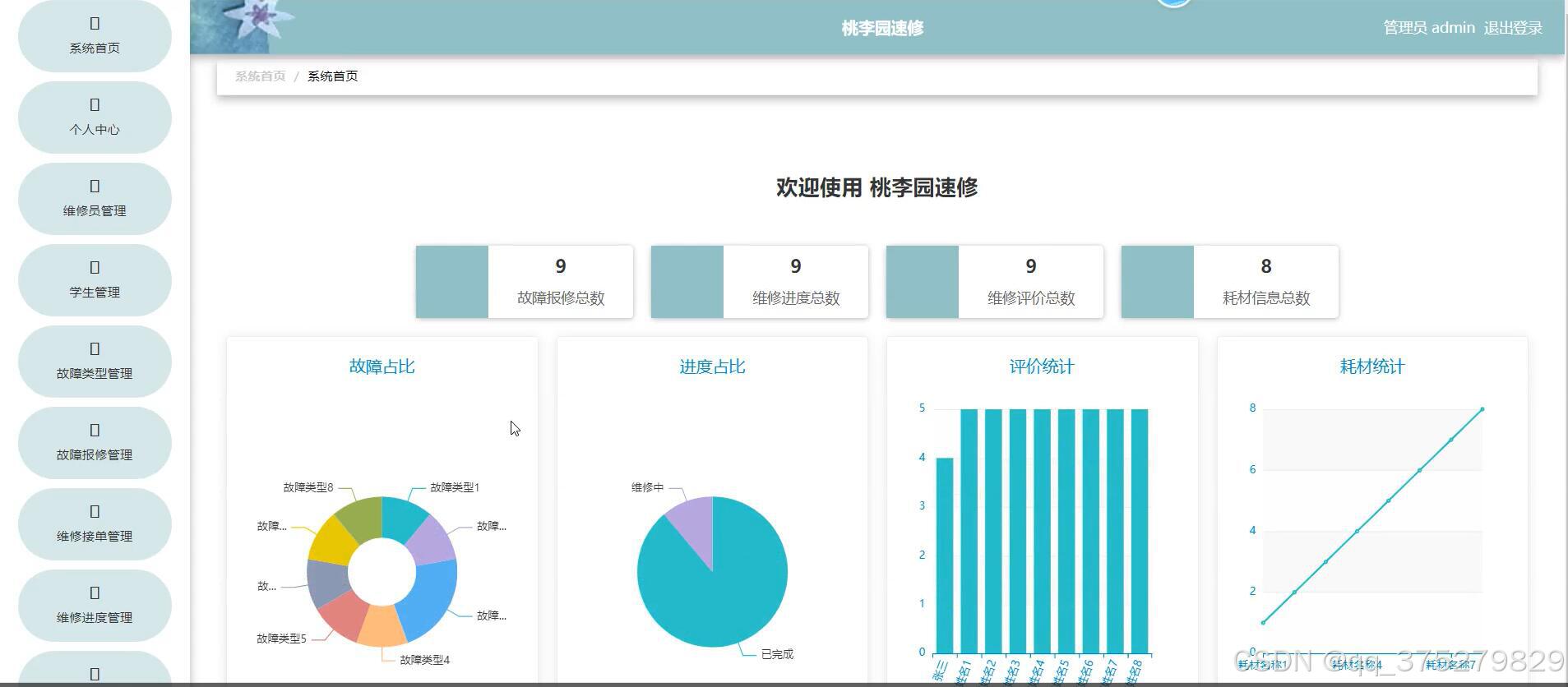Select 维修进度管理 sidebar item

pos(95,605)
